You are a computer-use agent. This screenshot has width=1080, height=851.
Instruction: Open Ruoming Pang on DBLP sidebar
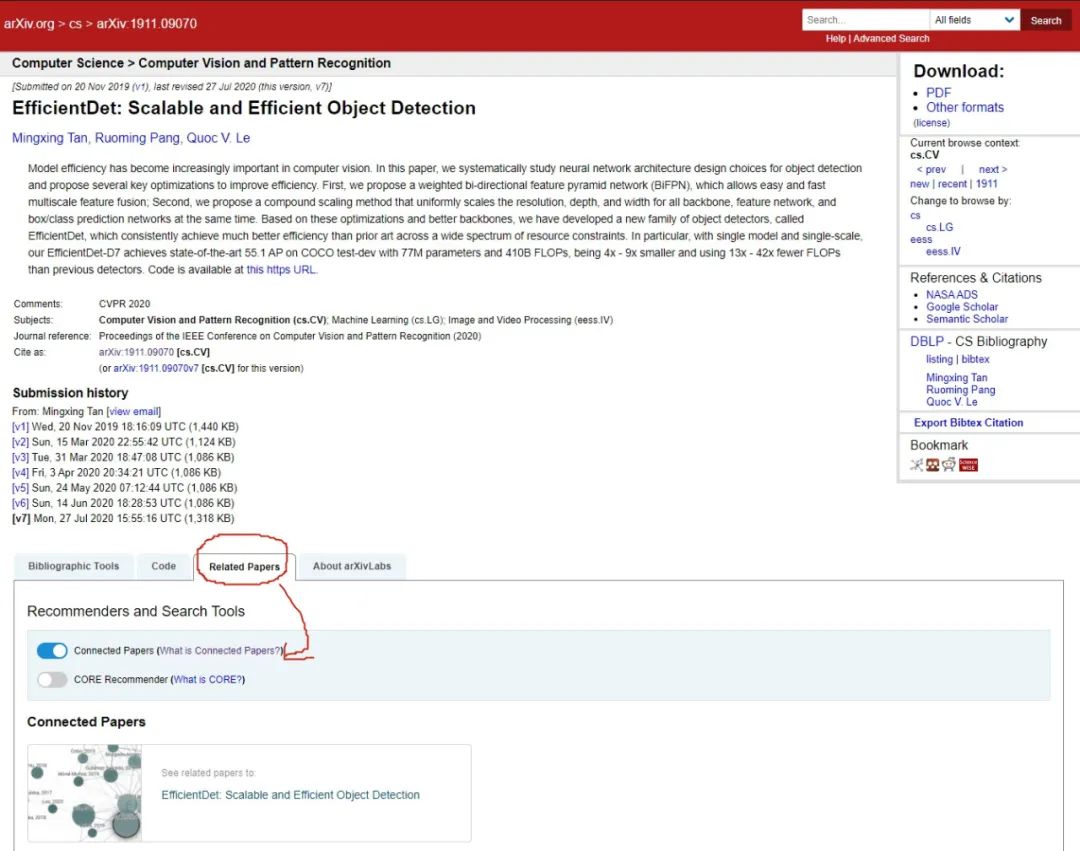(960, 390)
